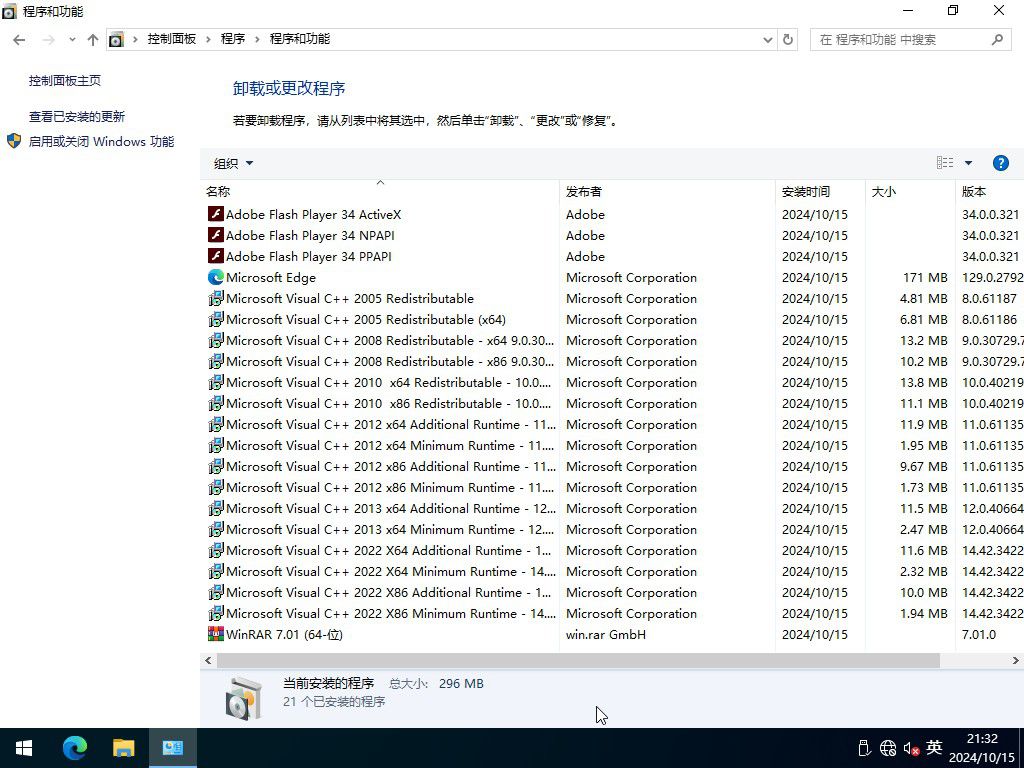Open Microsoft Edge from the taskbar
The width and height of the screenshot is (1024, 768).
(x=75, y=747)
